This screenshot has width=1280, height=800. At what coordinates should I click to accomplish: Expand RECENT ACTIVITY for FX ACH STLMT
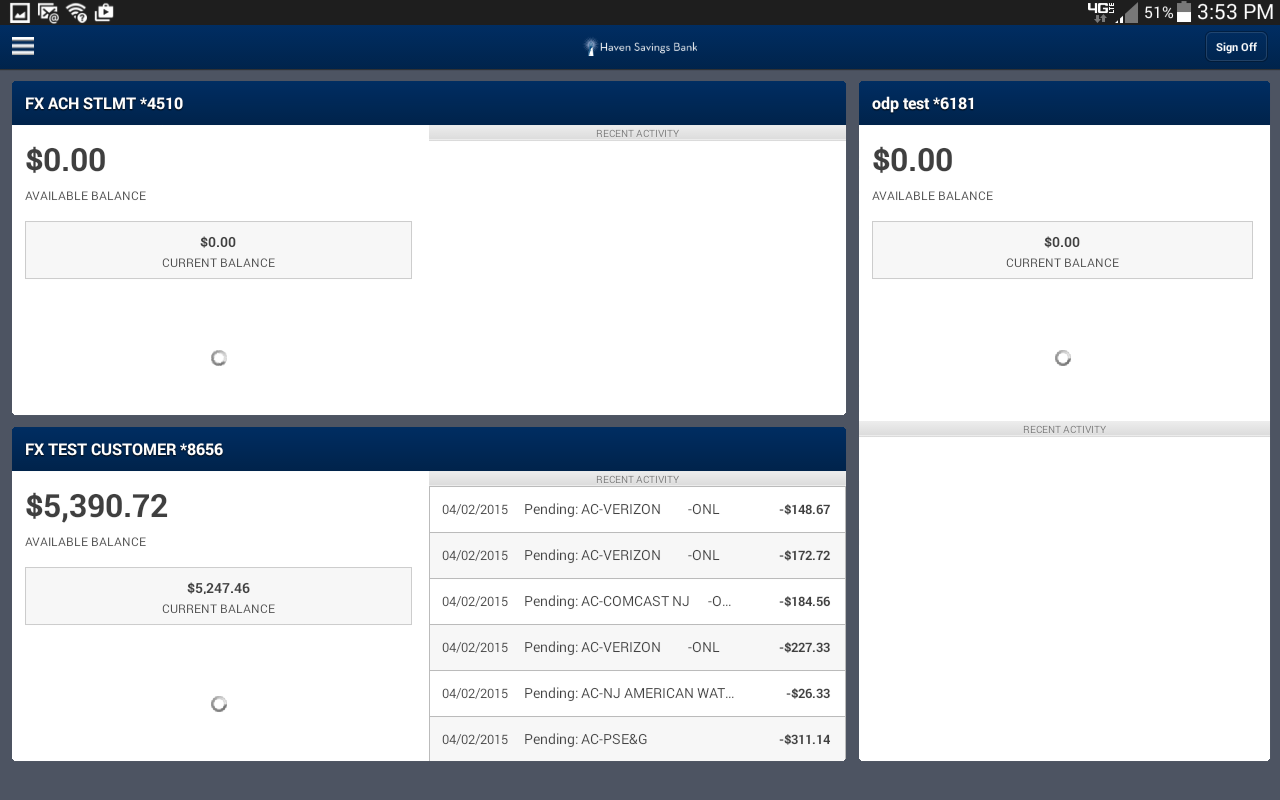point(637,133)
